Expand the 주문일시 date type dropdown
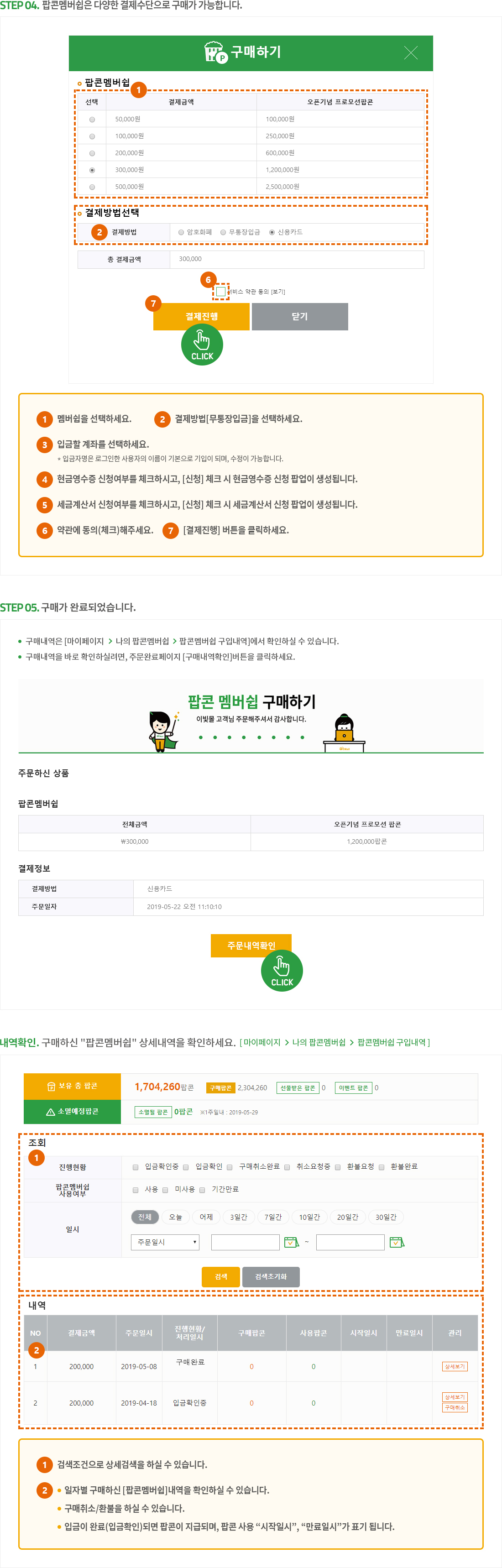Screen dimensions: 502x1568 (165, 1242)
